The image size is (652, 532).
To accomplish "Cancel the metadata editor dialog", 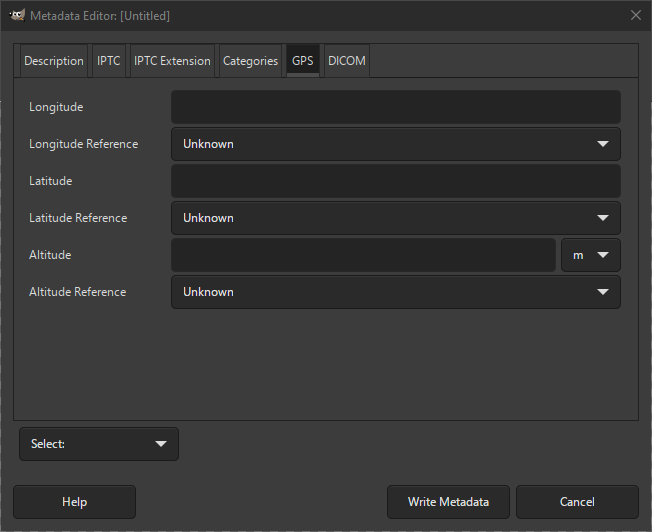I will click(x=577, y=502).
